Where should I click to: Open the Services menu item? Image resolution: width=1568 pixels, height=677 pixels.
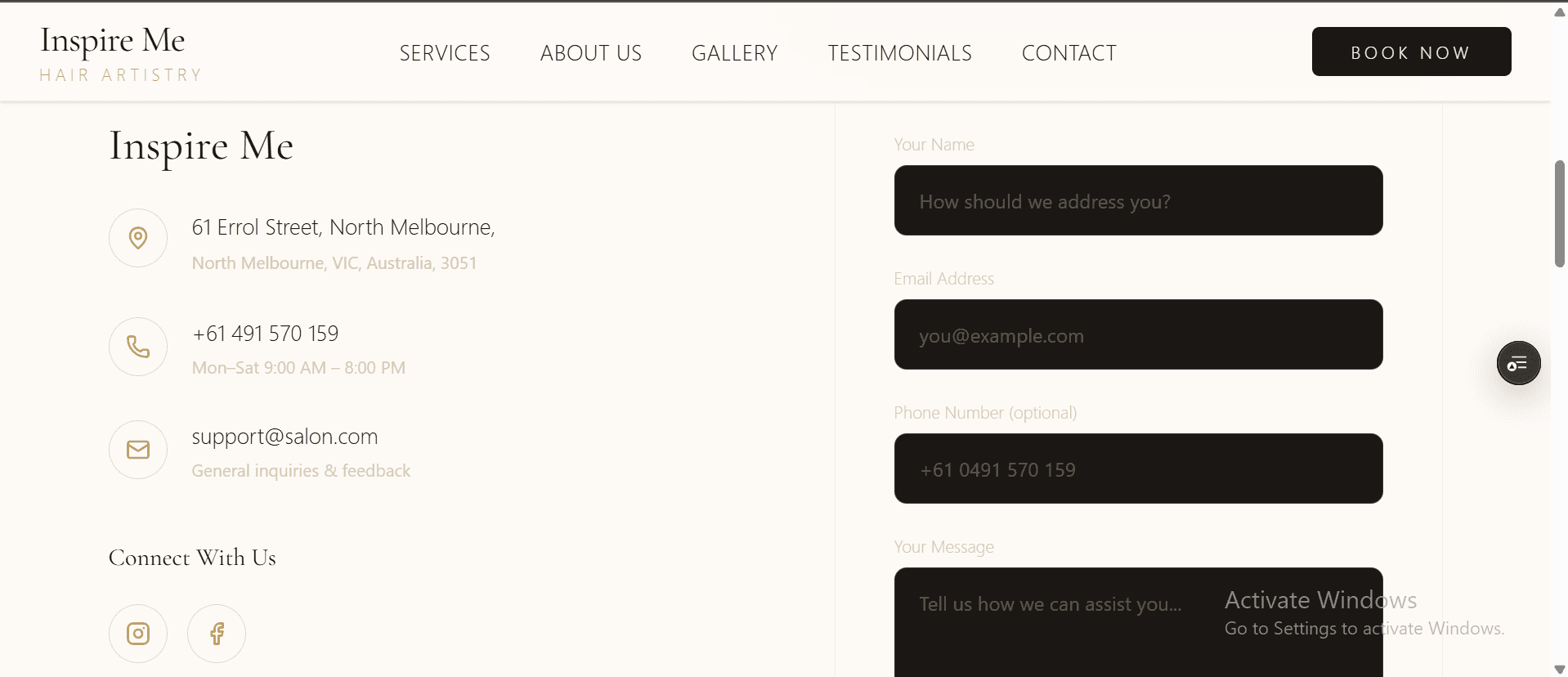click(445, 53)
